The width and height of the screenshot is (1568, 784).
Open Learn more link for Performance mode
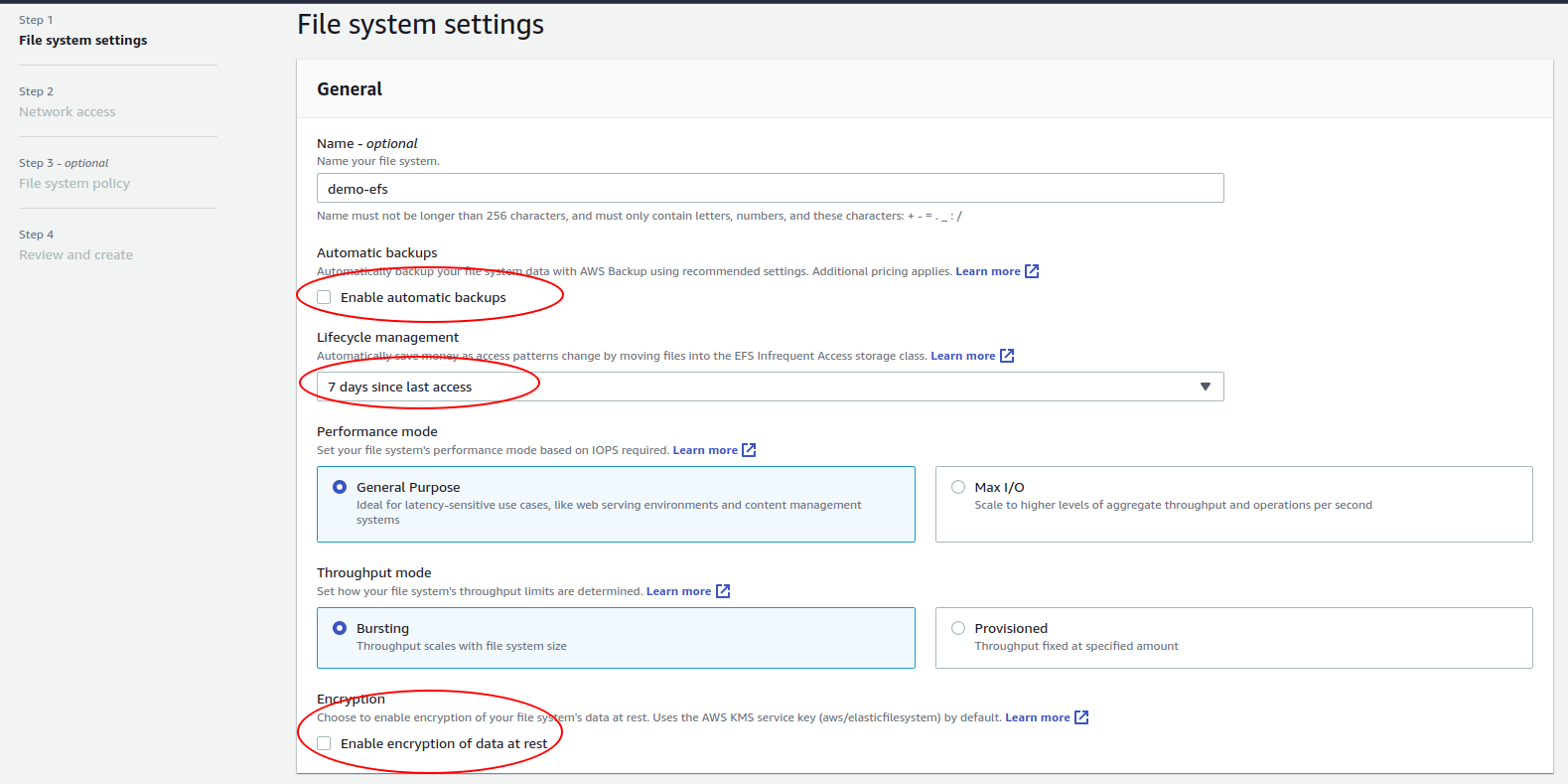tap(705, 450)
